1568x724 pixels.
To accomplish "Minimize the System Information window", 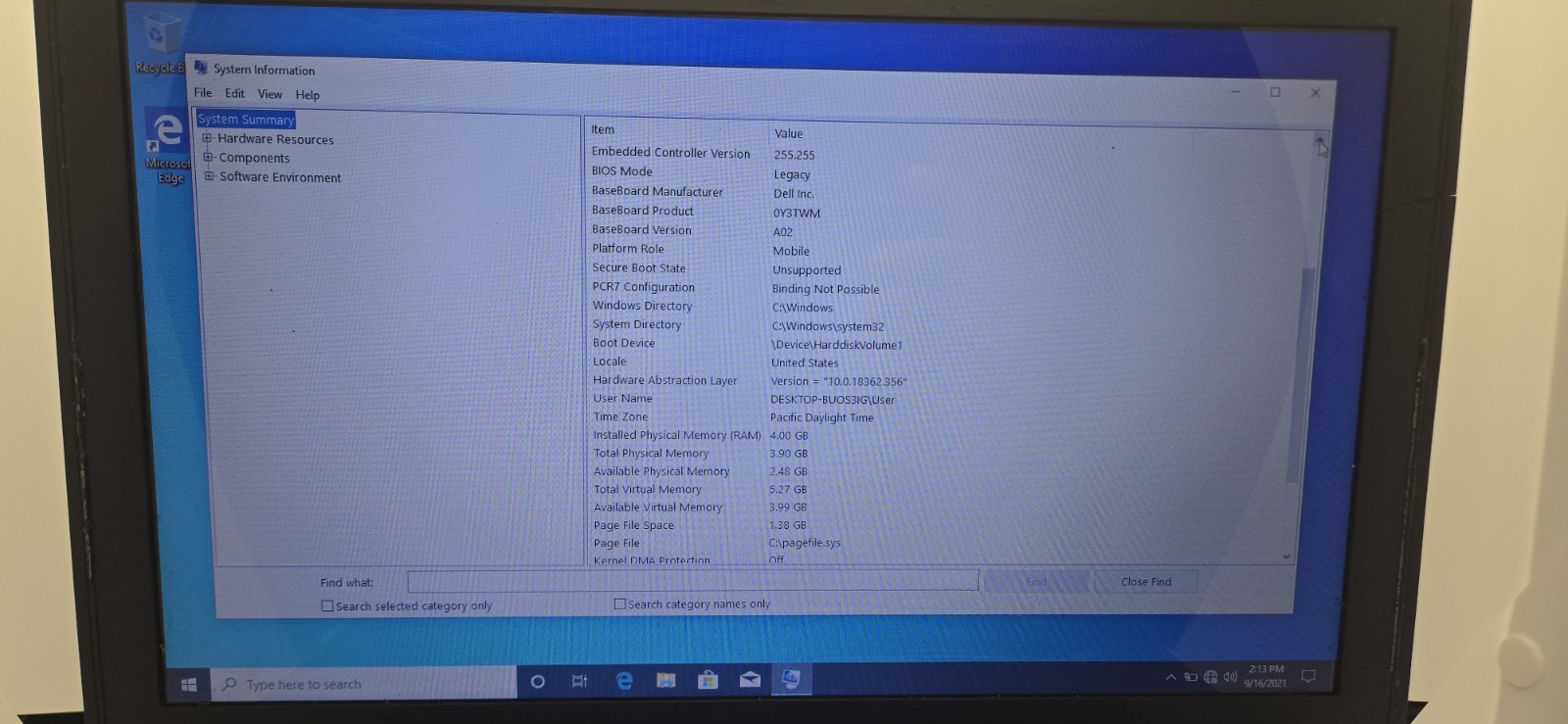I will (x=1236, y=92).
